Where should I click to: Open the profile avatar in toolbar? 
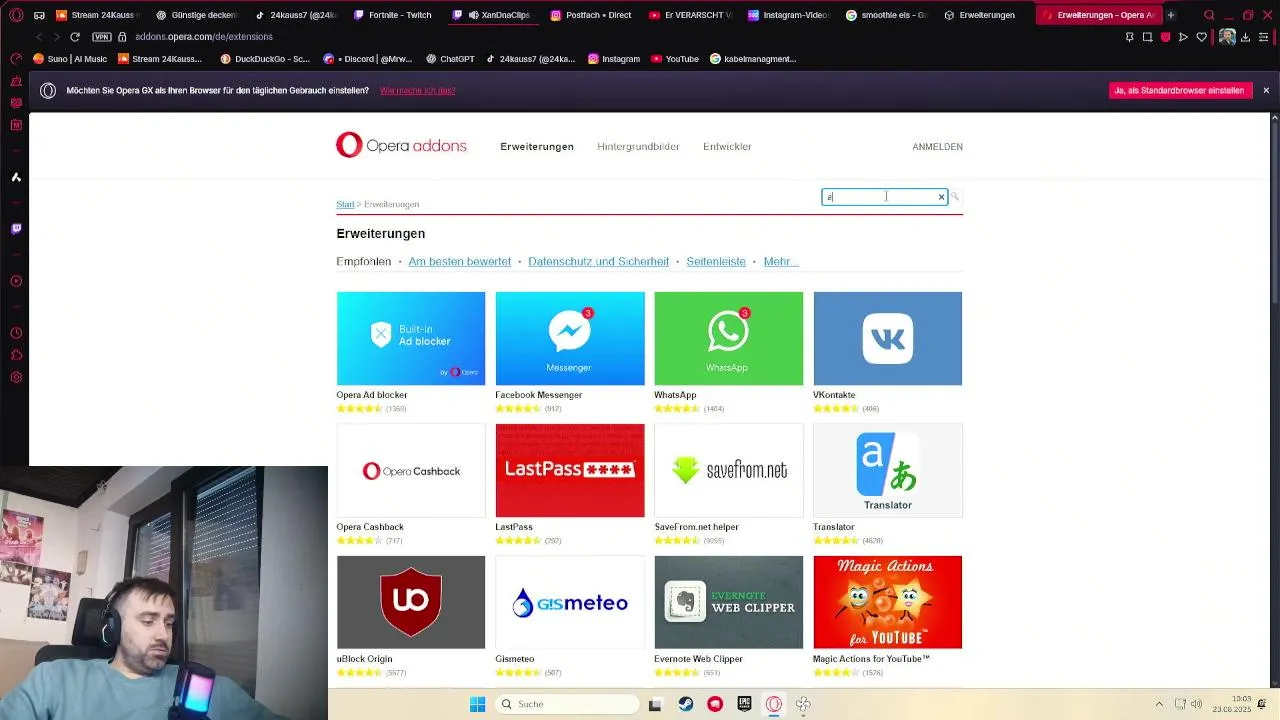[1226, 37]
